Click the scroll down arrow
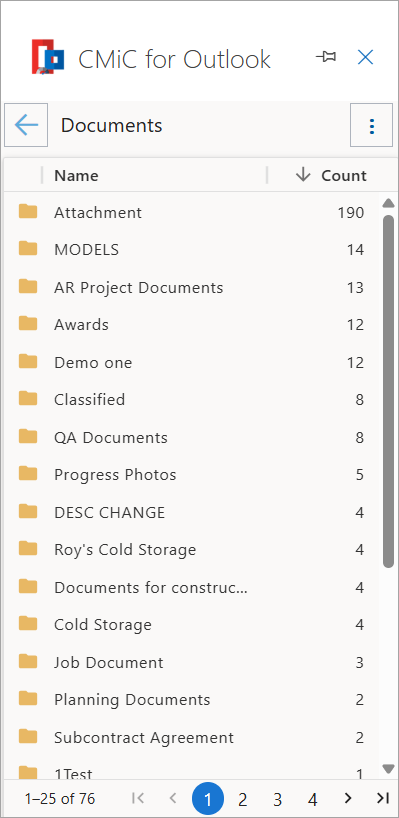 point(388,769)
